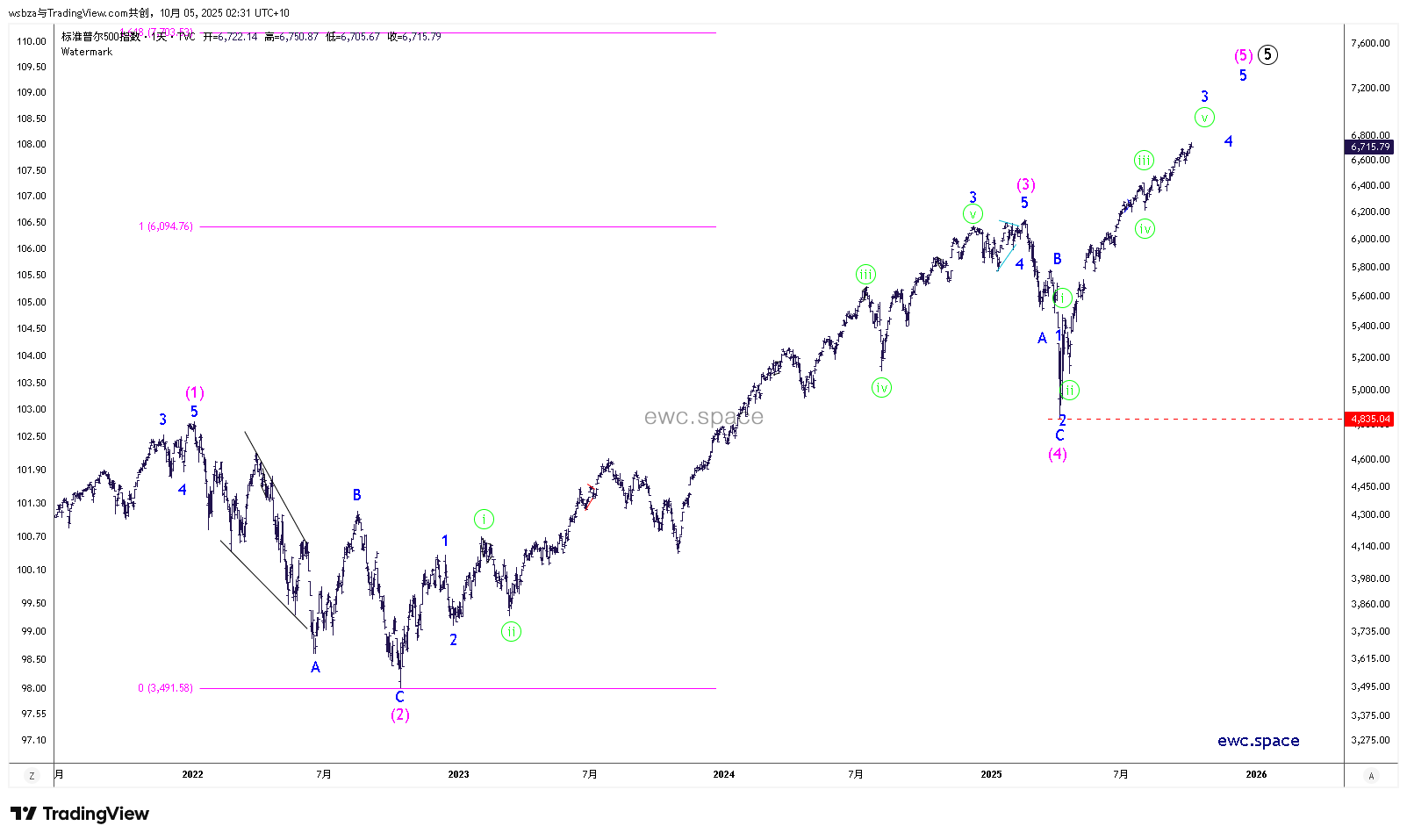Click the Z button on time axis
Viewport: 1407px width, 840px height.
point(32,775)
